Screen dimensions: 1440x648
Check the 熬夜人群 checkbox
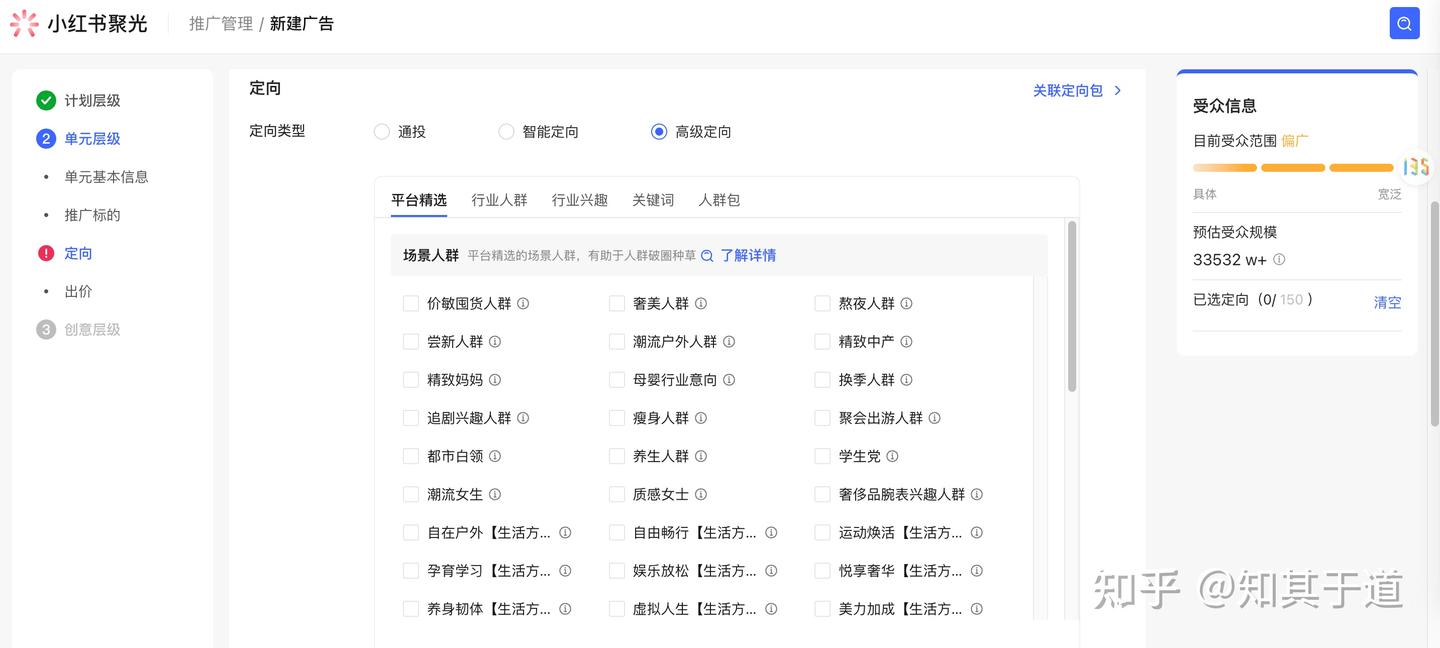(823, 303)
